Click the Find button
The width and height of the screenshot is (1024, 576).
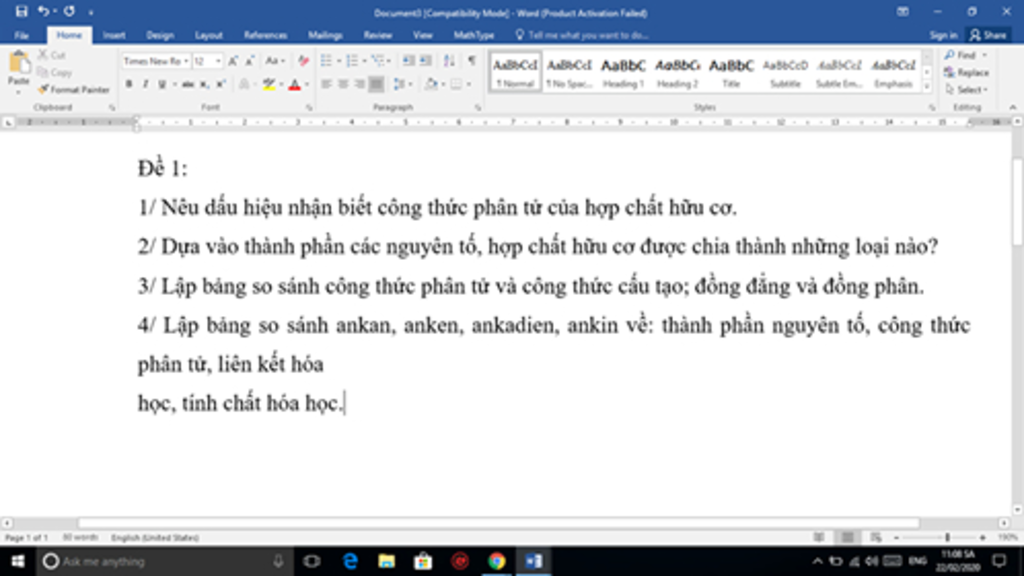coord(967,56)
